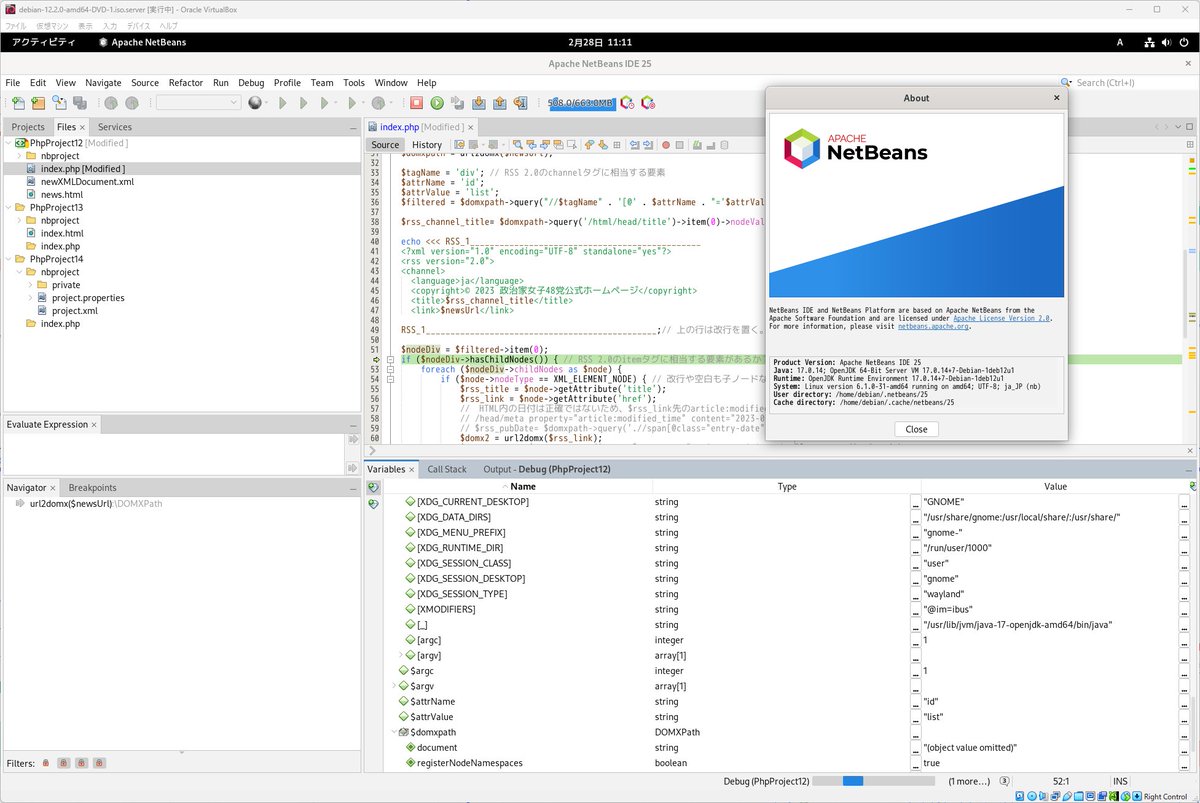Click the New Project toolbar icon
Screen dimensions: 1200x803
point(38,103)
